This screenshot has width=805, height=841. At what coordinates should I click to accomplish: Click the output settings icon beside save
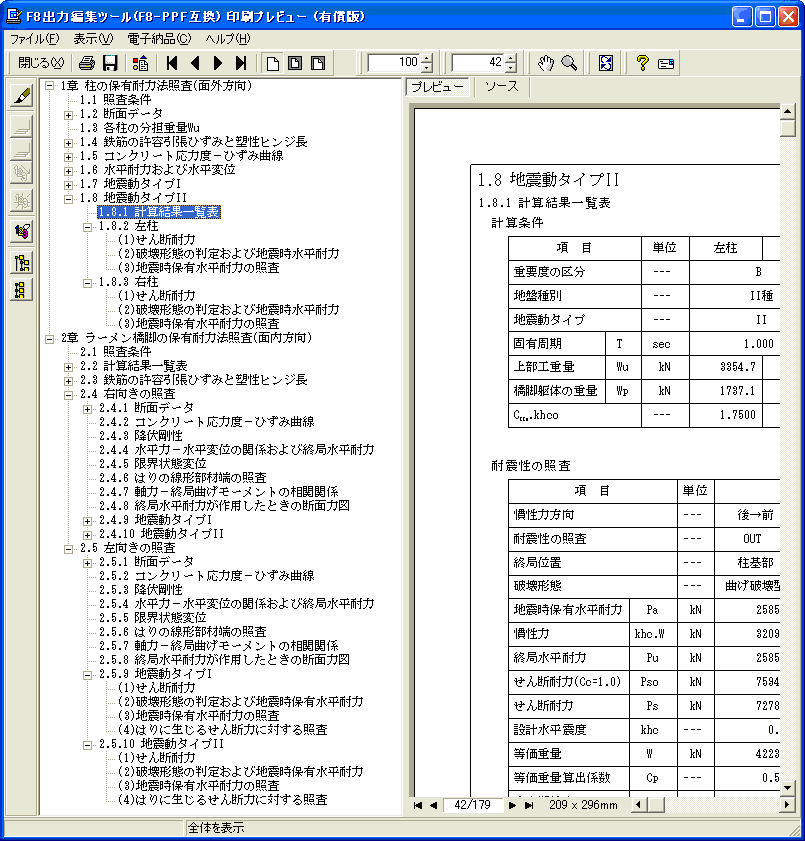[x=141, y=63]
